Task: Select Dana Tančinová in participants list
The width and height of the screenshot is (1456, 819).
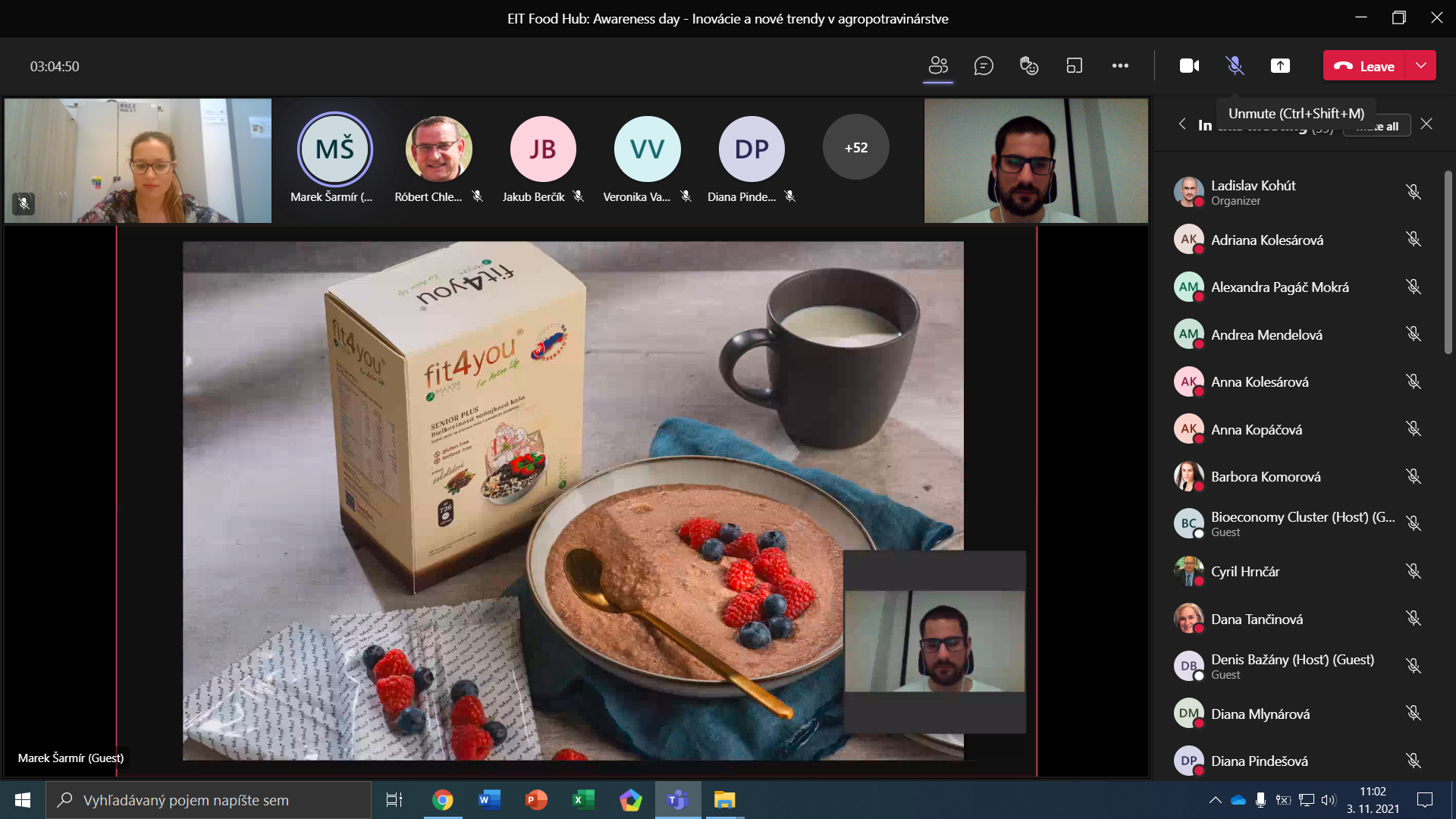Action: [1298, 619]
